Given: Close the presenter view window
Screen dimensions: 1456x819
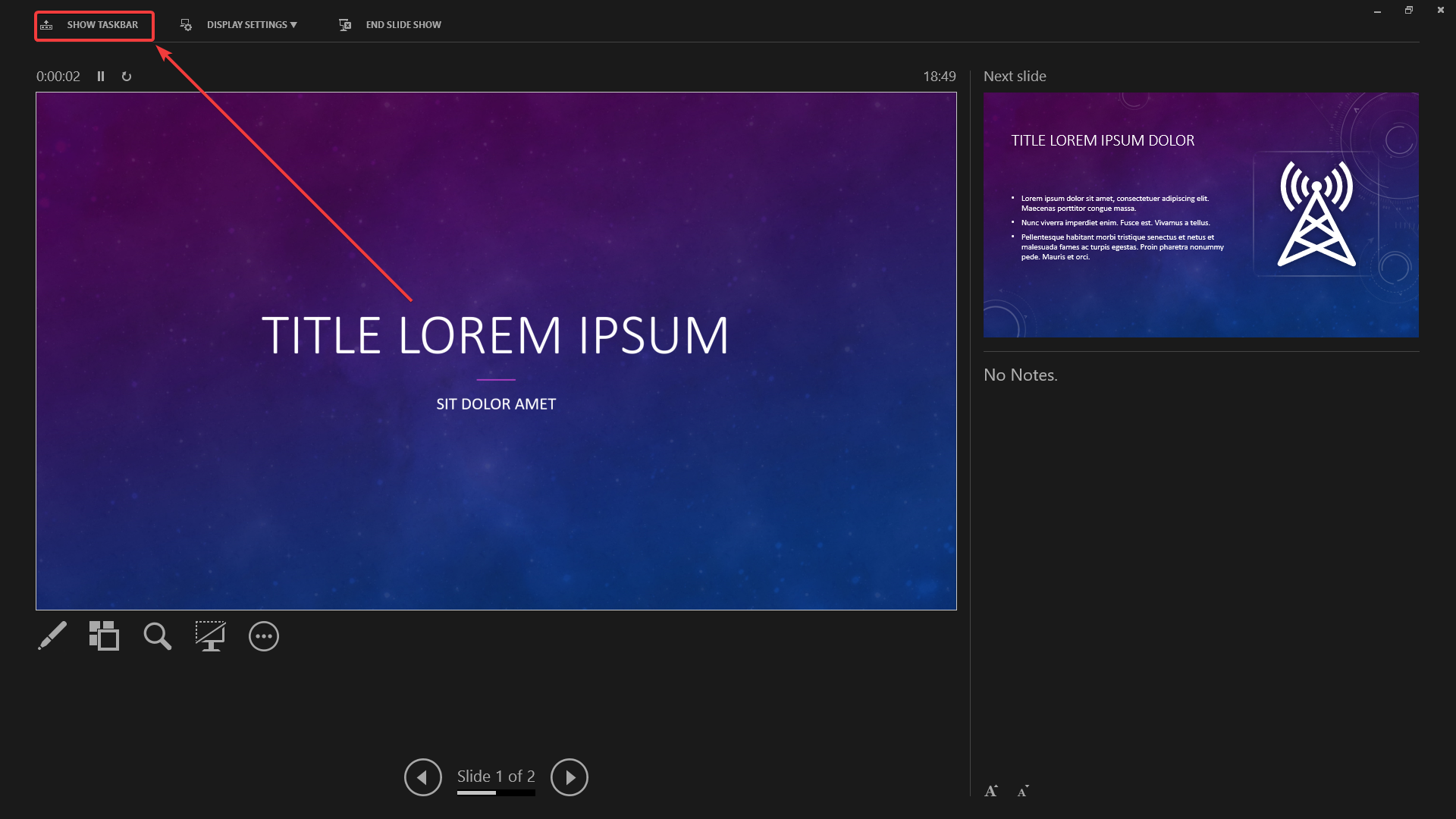Looking at the screenshot, I should 1441,11.
